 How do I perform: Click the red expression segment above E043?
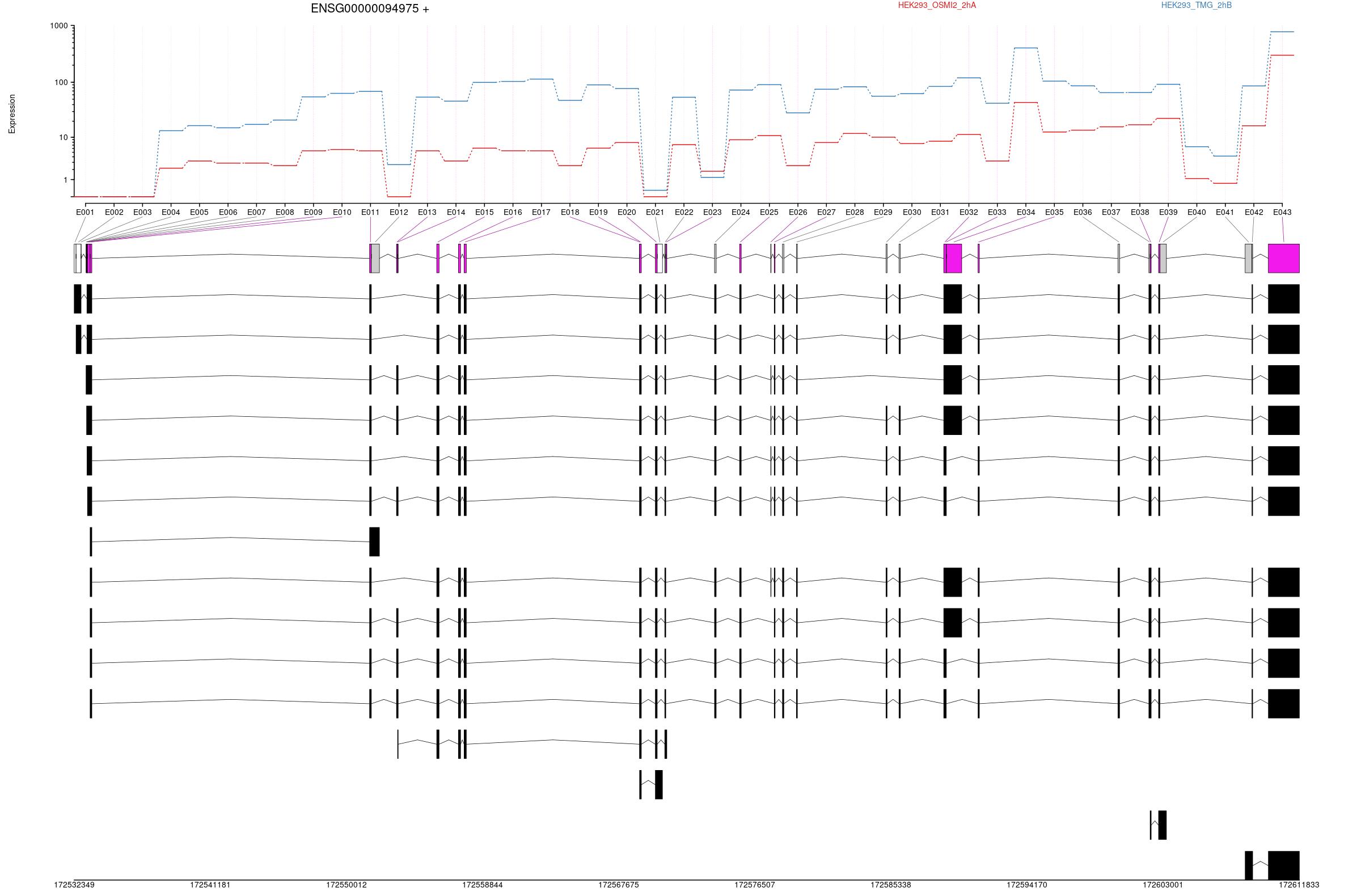pyautogui.click(x=1282, y=56)
